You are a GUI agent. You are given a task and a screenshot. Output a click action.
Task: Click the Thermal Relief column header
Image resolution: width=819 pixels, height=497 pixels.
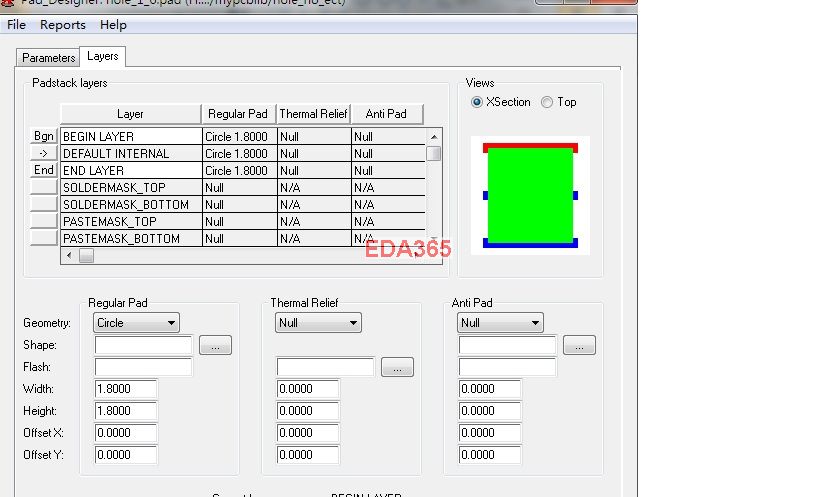(x=313, y=114)
